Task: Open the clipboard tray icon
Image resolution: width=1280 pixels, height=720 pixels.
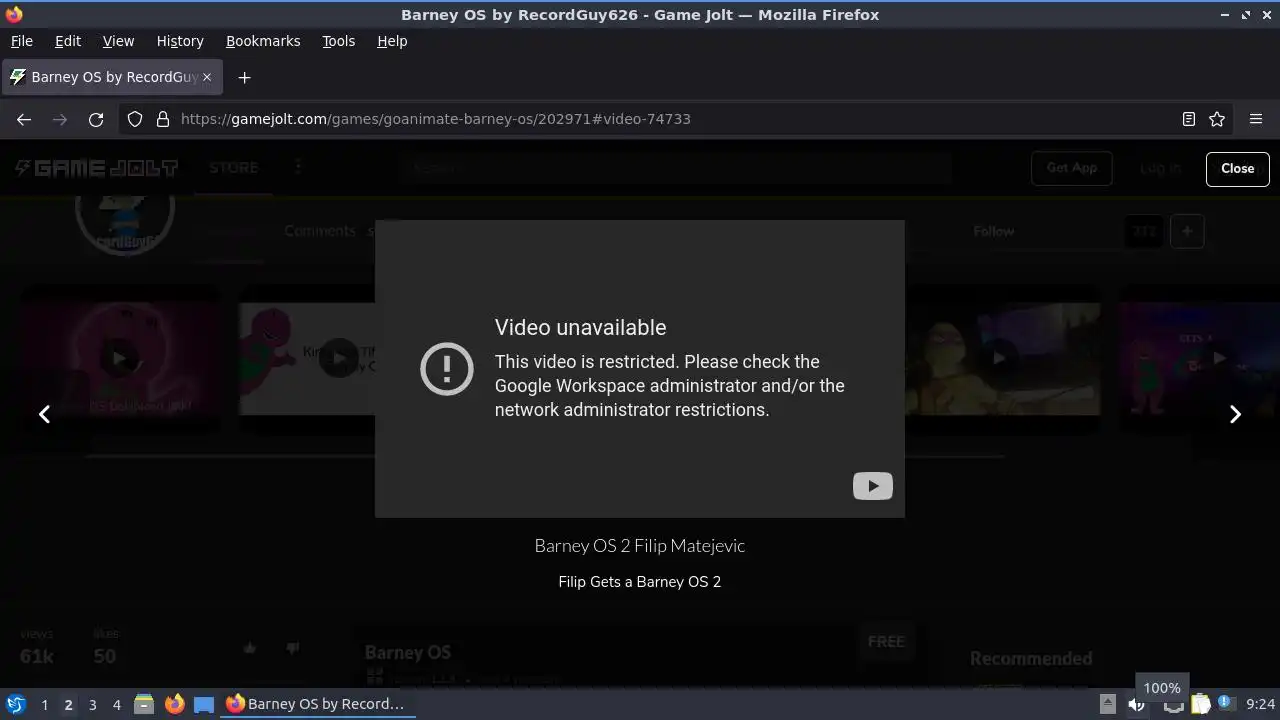Action: pyautogui.click(x=1201, y=704)
